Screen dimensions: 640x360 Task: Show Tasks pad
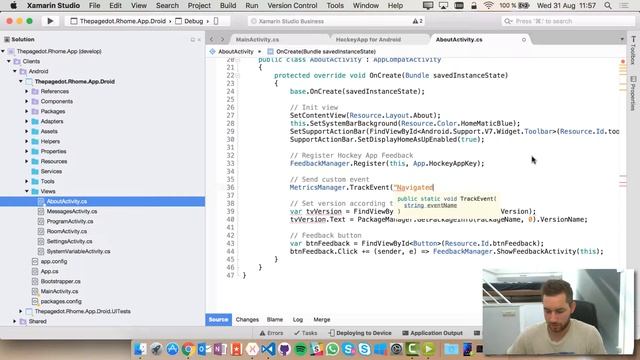pyautogui.click(x=306, y=333)
